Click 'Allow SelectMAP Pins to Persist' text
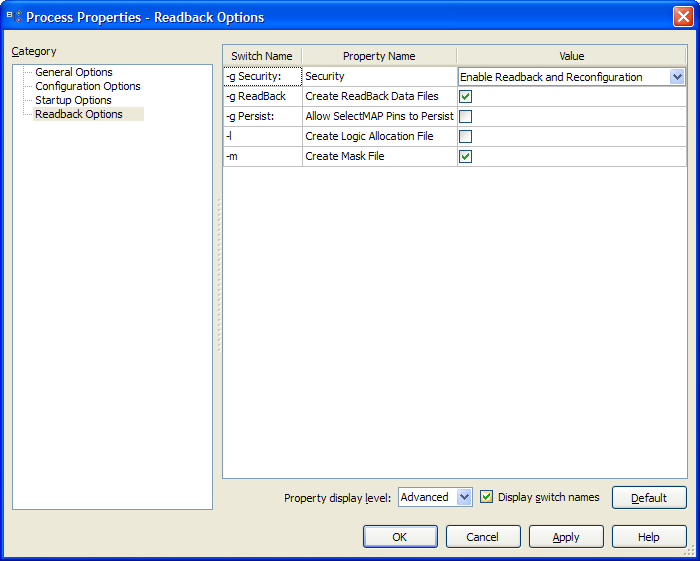 (379, 116)
